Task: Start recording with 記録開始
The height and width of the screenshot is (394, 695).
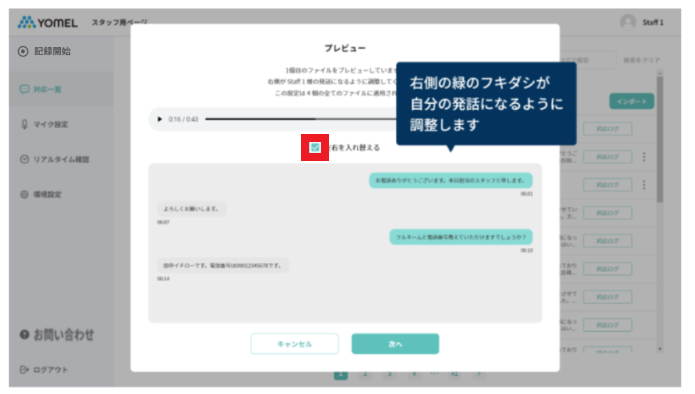Action: tap(44, 51)
